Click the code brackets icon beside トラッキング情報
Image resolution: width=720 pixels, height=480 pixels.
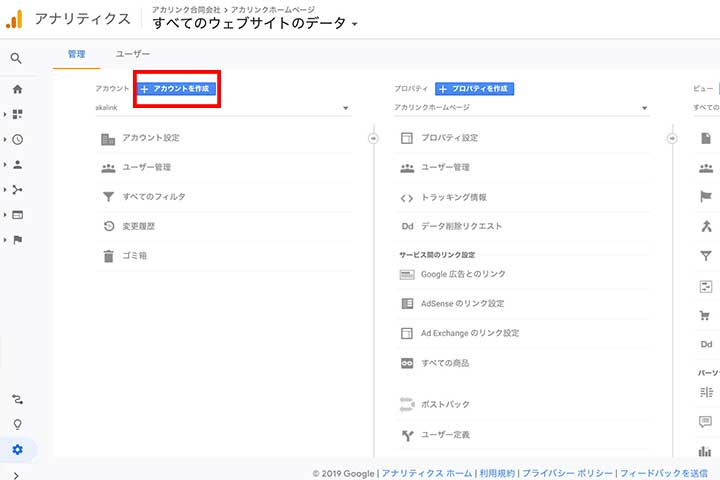[407, 198]
